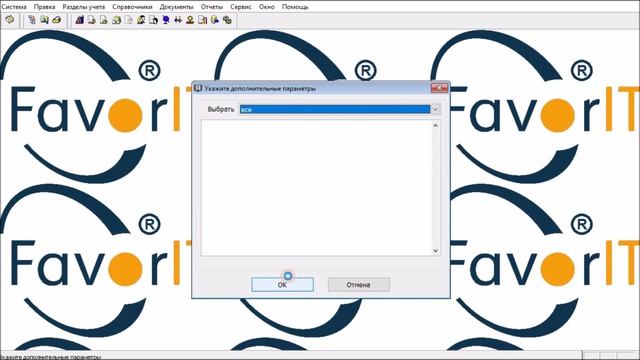Screen dimensions: 640x360
Task: Click the yellow book icon in toolbar
Action: click(9, 20)
